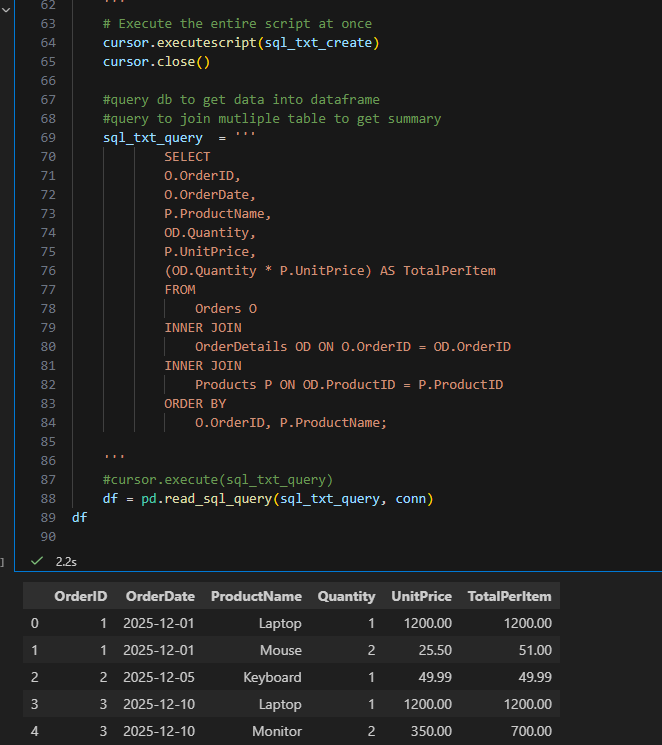Click the 2.2s execution time label

pyautogui.click(x=67, y=562)
